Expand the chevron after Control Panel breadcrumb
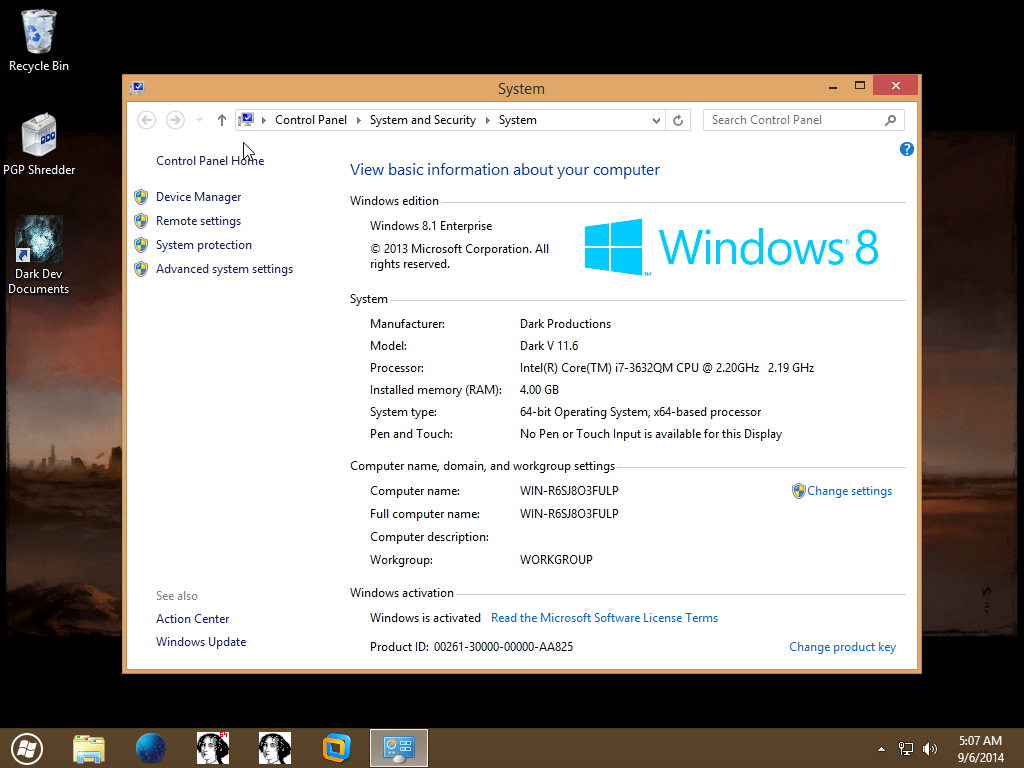 click(x=359, y=120)
